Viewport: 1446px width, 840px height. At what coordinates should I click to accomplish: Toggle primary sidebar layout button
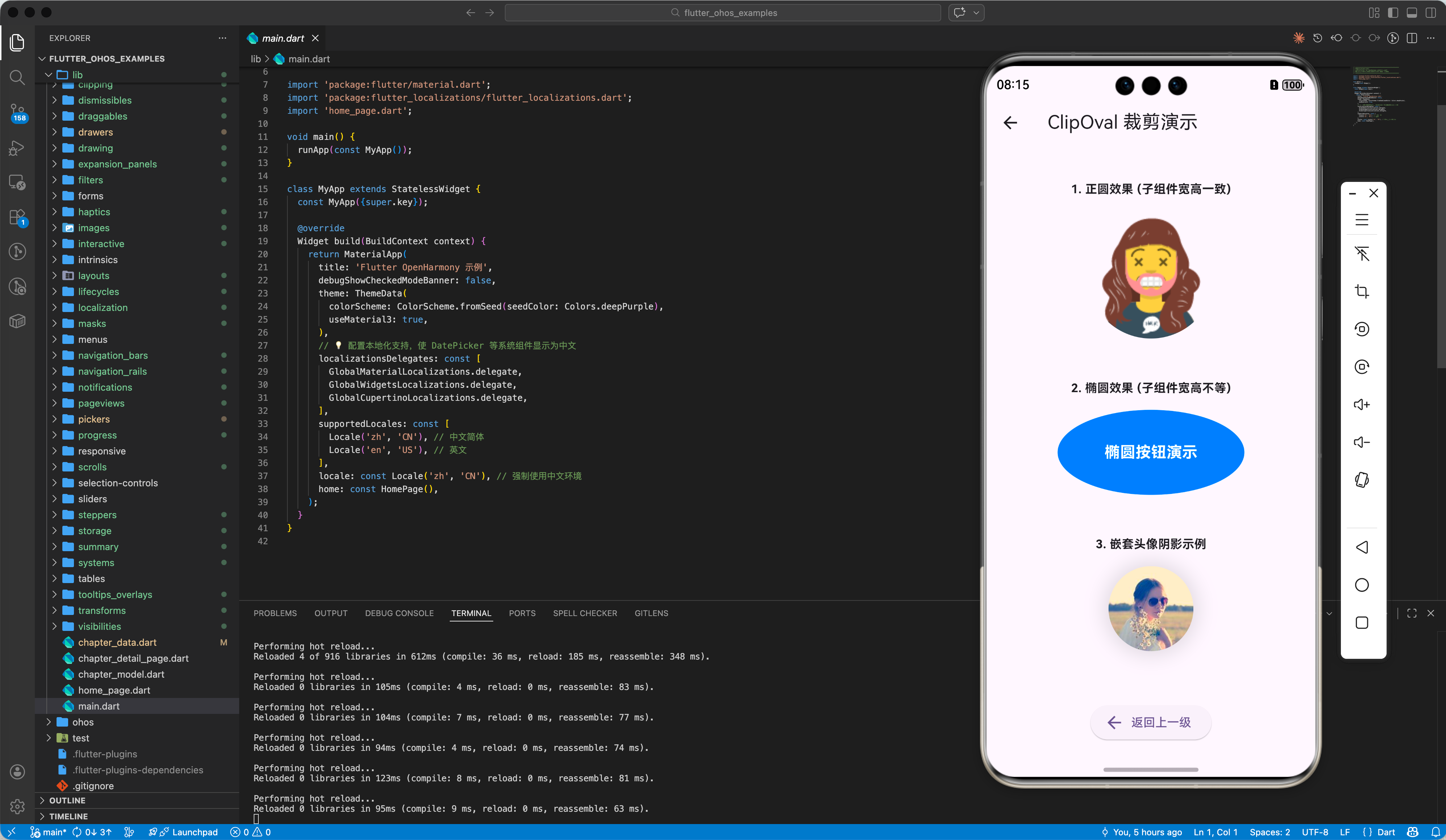[x=1393, y=13]
